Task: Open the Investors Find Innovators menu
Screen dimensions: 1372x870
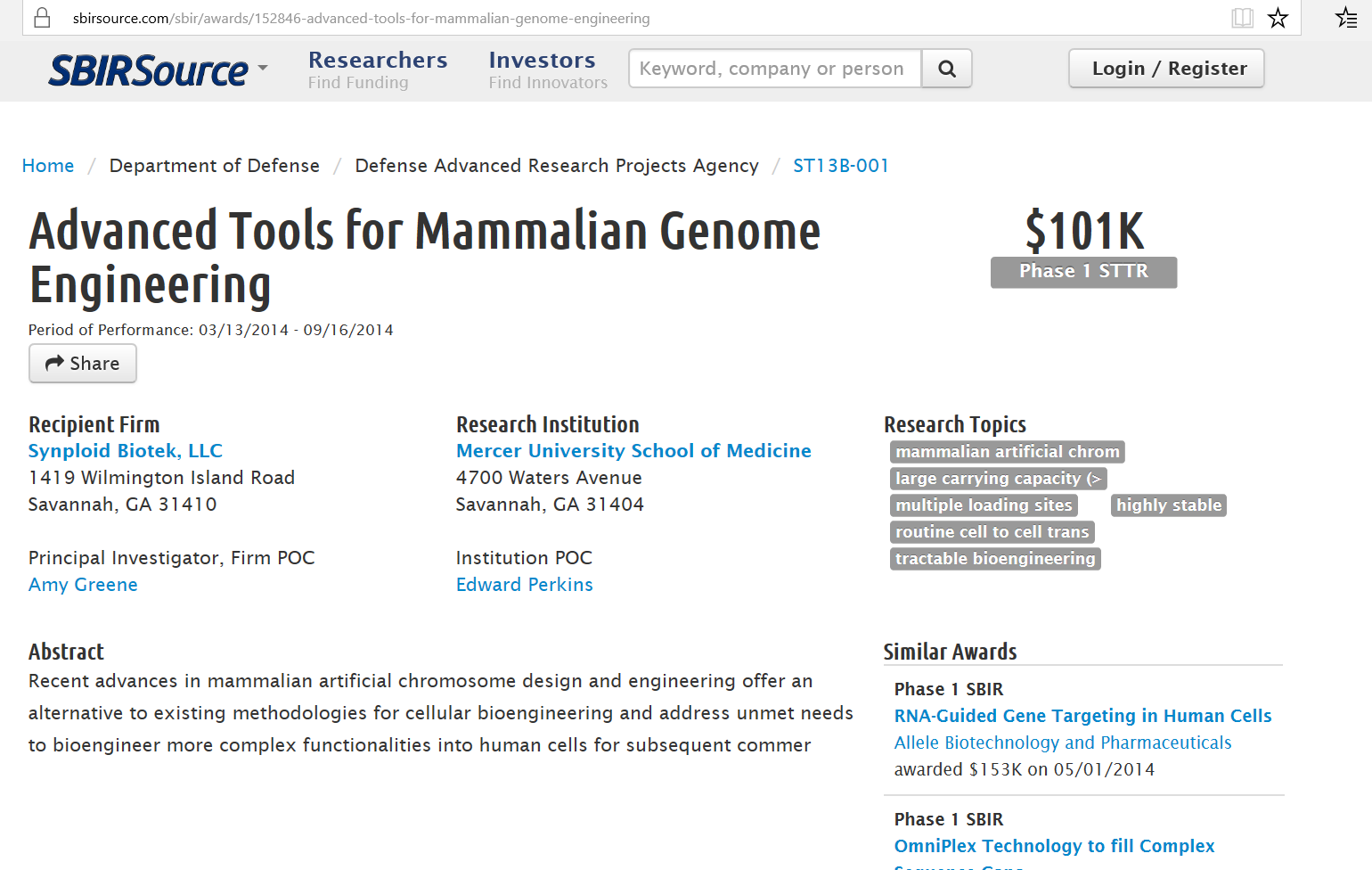Action: pyautogui.click(x=547, y=70)
